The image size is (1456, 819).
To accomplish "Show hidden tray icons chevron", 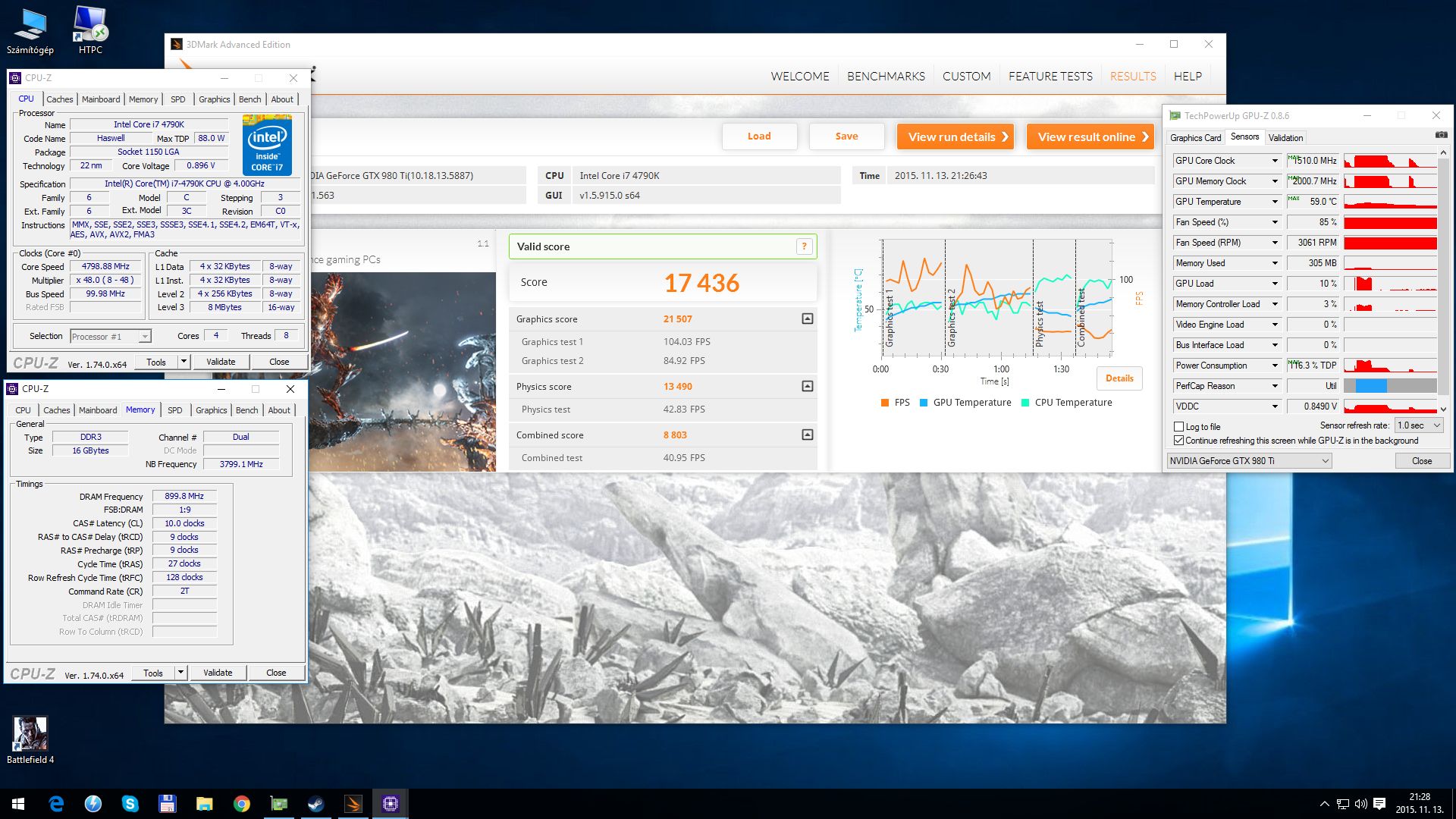I will coord(1324,804).
